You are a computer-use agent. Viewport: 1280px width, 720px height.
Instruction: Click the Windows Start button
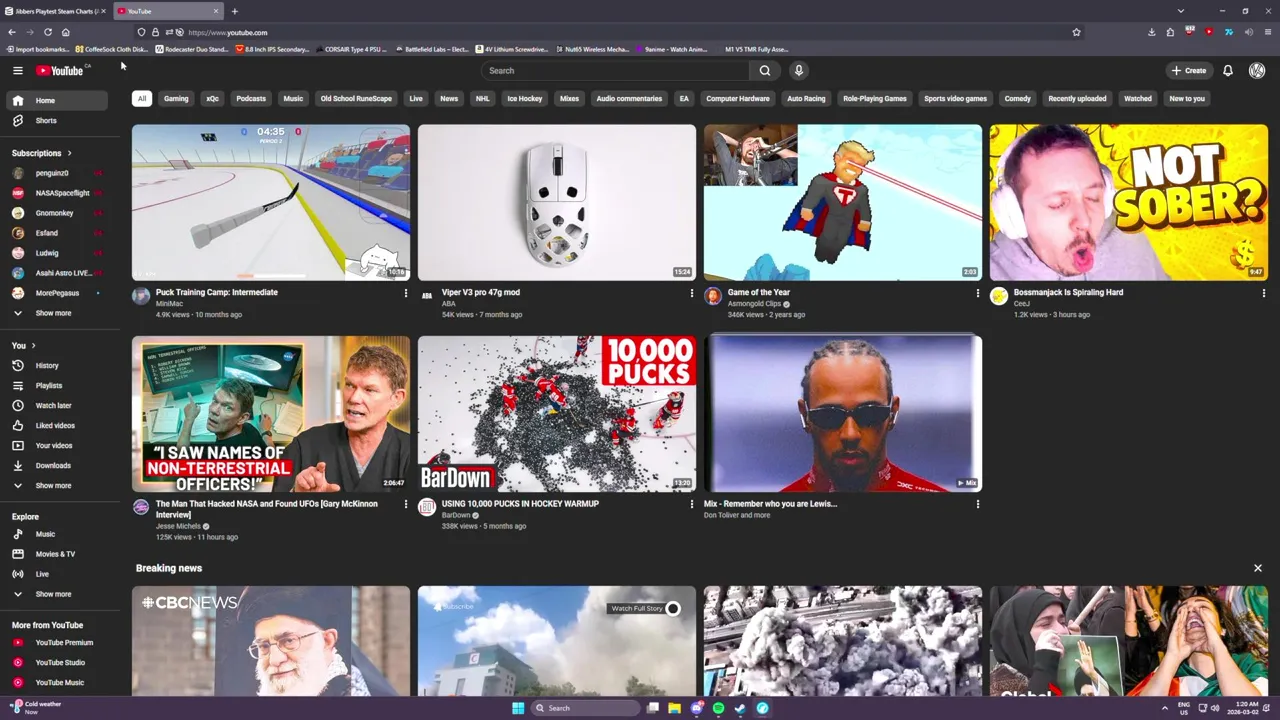(x=518, y=708)
